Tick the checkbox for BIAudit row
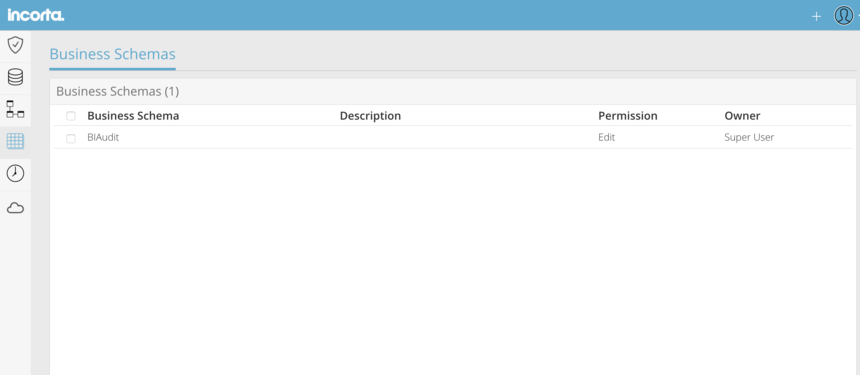This screenshot has width=860, height=375. 71,139
